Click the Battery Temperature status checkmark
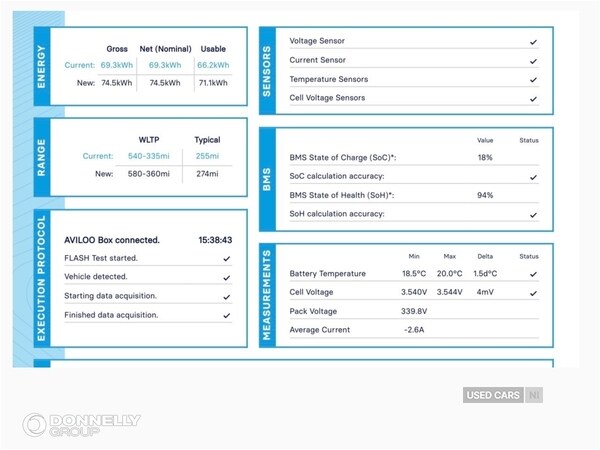This screenshot has height=450, width=600. click(x=533, y=273)
